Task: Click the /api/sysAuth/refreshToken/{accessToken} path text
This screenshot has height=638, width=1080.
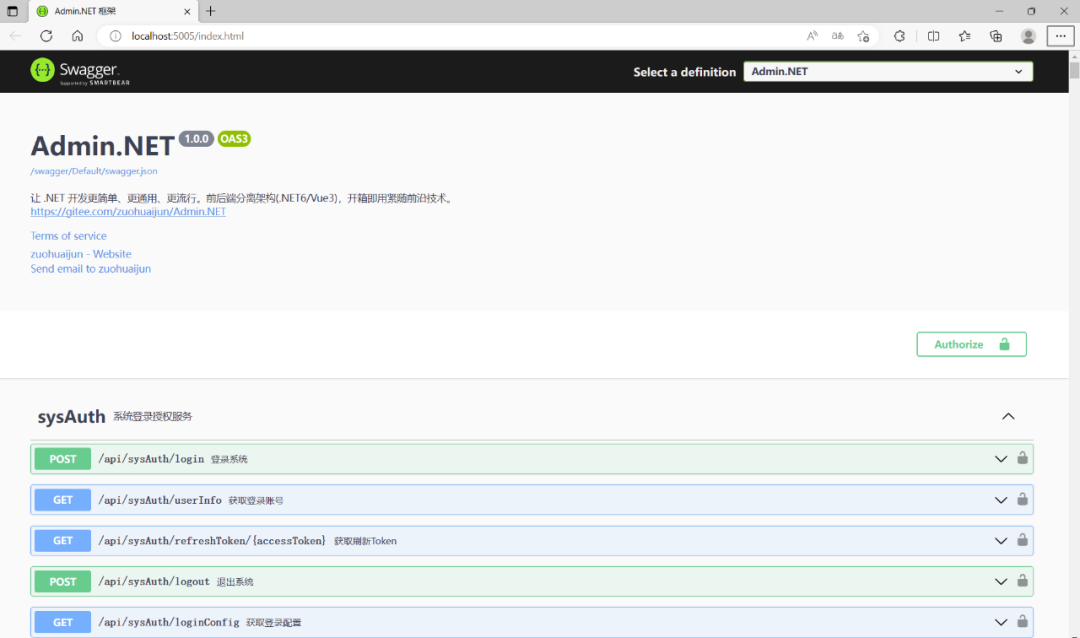Action: (212, 541)
